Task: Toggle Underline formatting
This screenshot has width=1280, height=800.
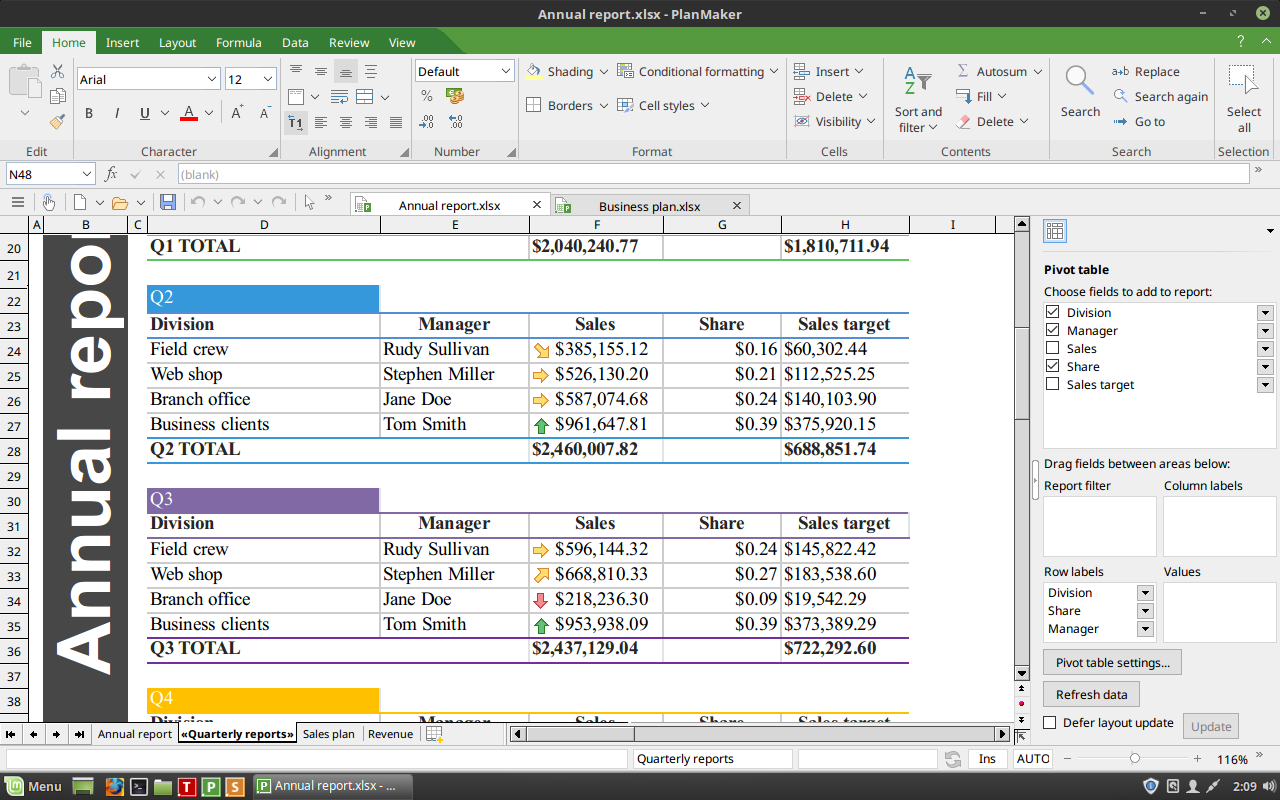Action: tap(145, 113)
